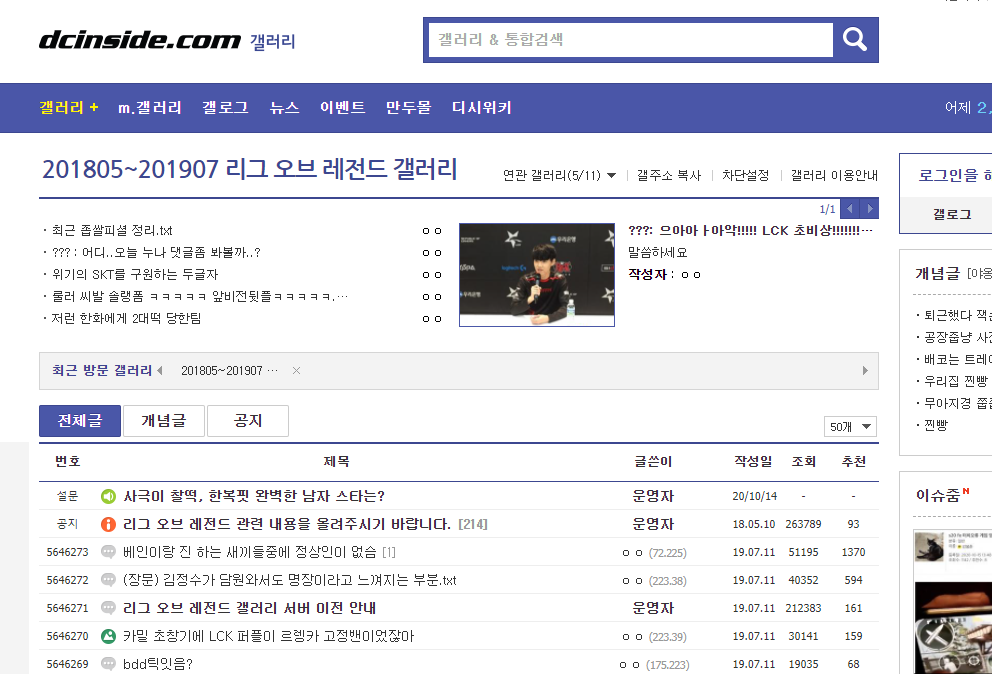Open 갤러리 이용안내 link
The width and height of the screenshot is (992, 674).
coord(834,175)
